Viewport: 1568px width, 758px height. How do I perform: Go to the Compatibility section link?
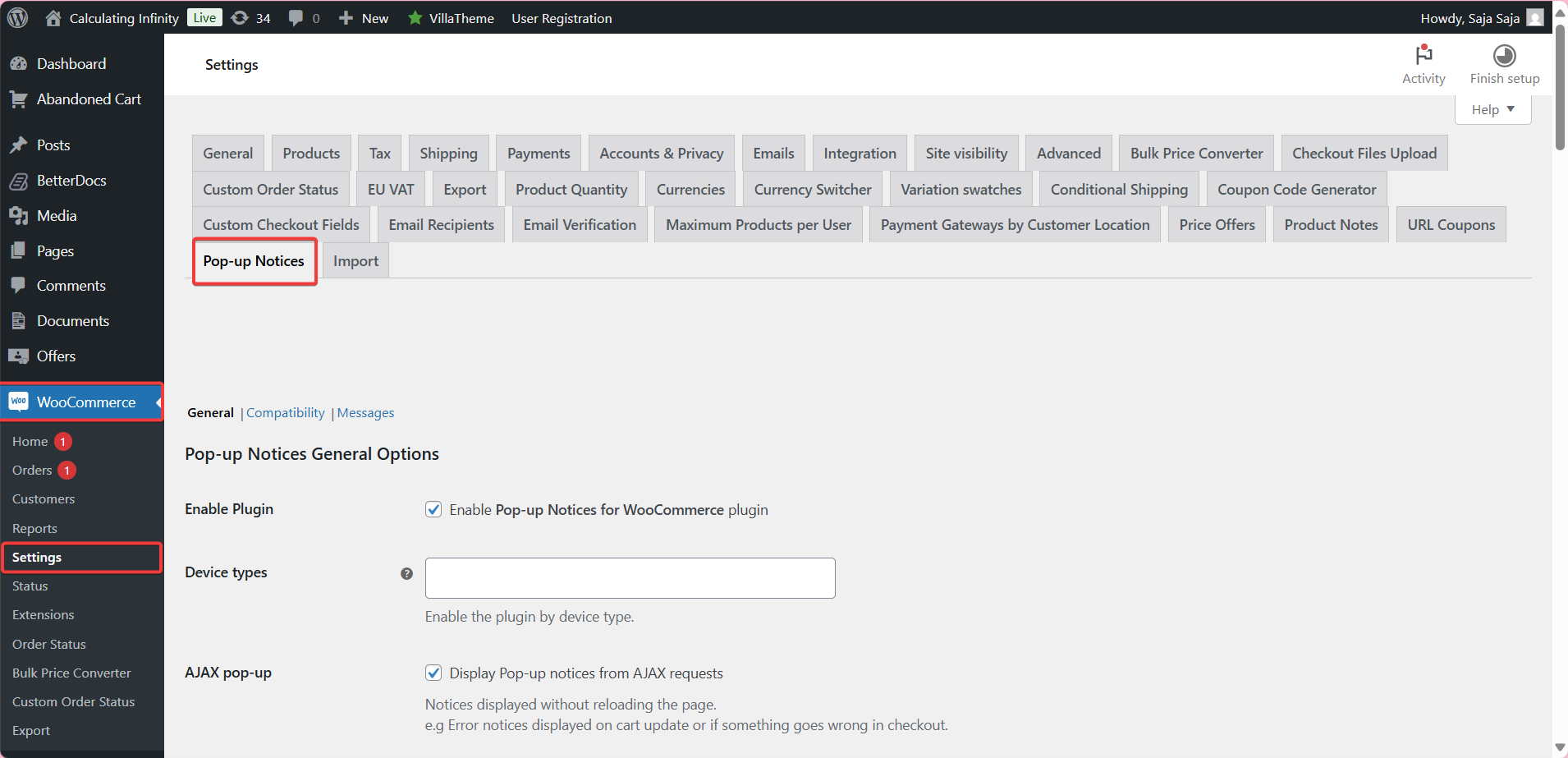pyautogui.click(x=285, y=413)
